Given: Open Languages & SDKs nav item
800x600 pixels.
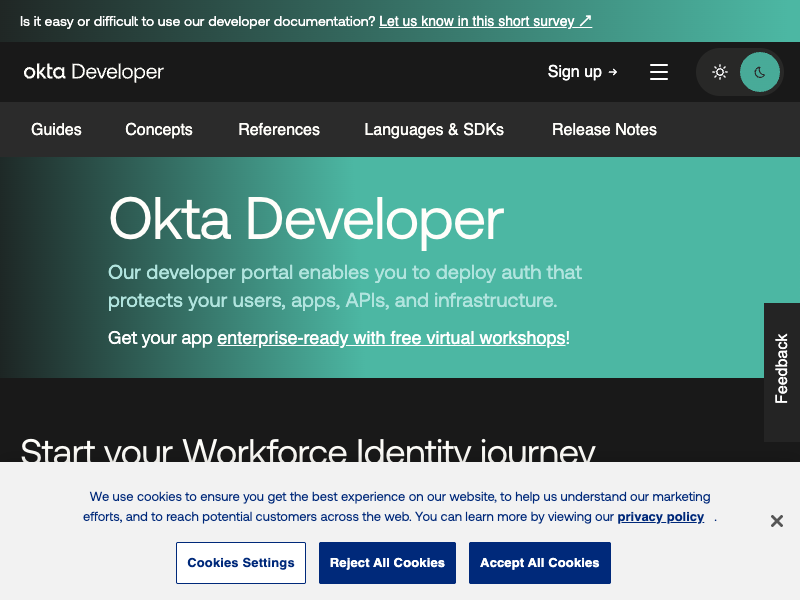Looking at the screenshot, I should point(434,130).
